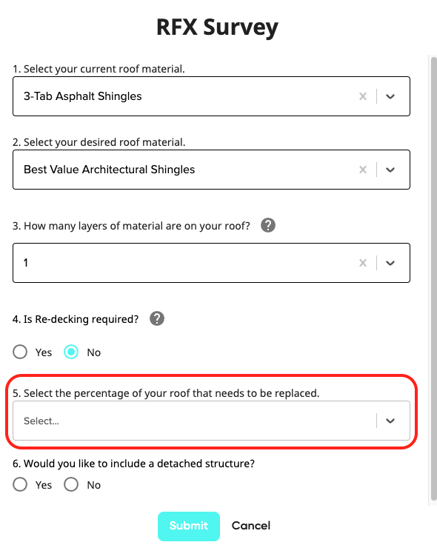Viewport: 437px width, 545px height.
Task: Expand the roof layers count dropdown arrow
Action: (x=390, y=263)
